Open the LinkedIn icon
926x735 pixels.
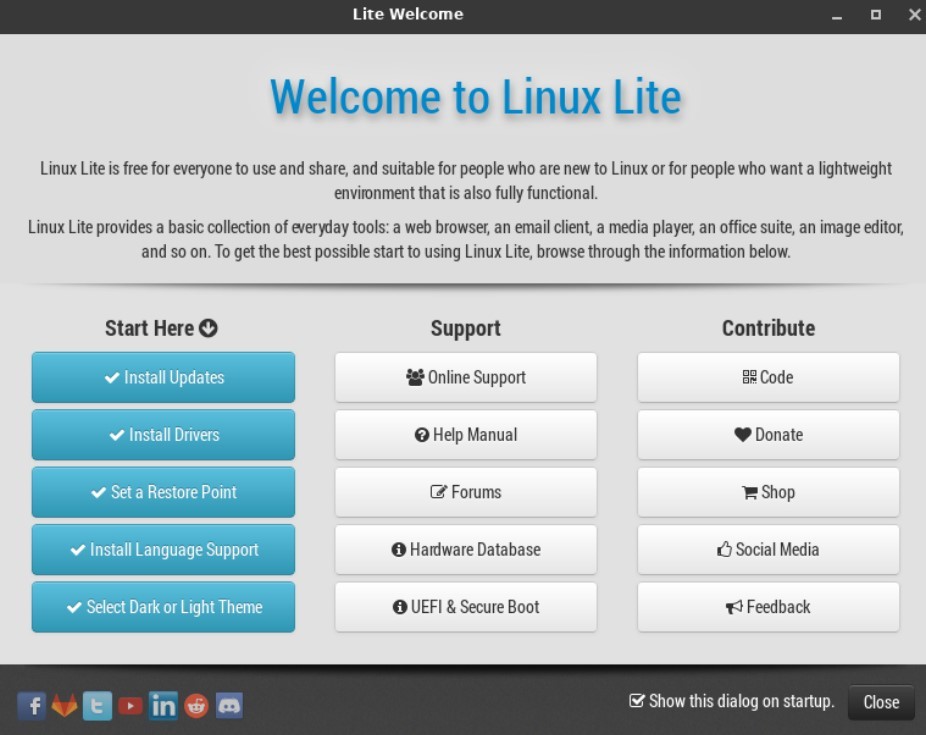163,705
